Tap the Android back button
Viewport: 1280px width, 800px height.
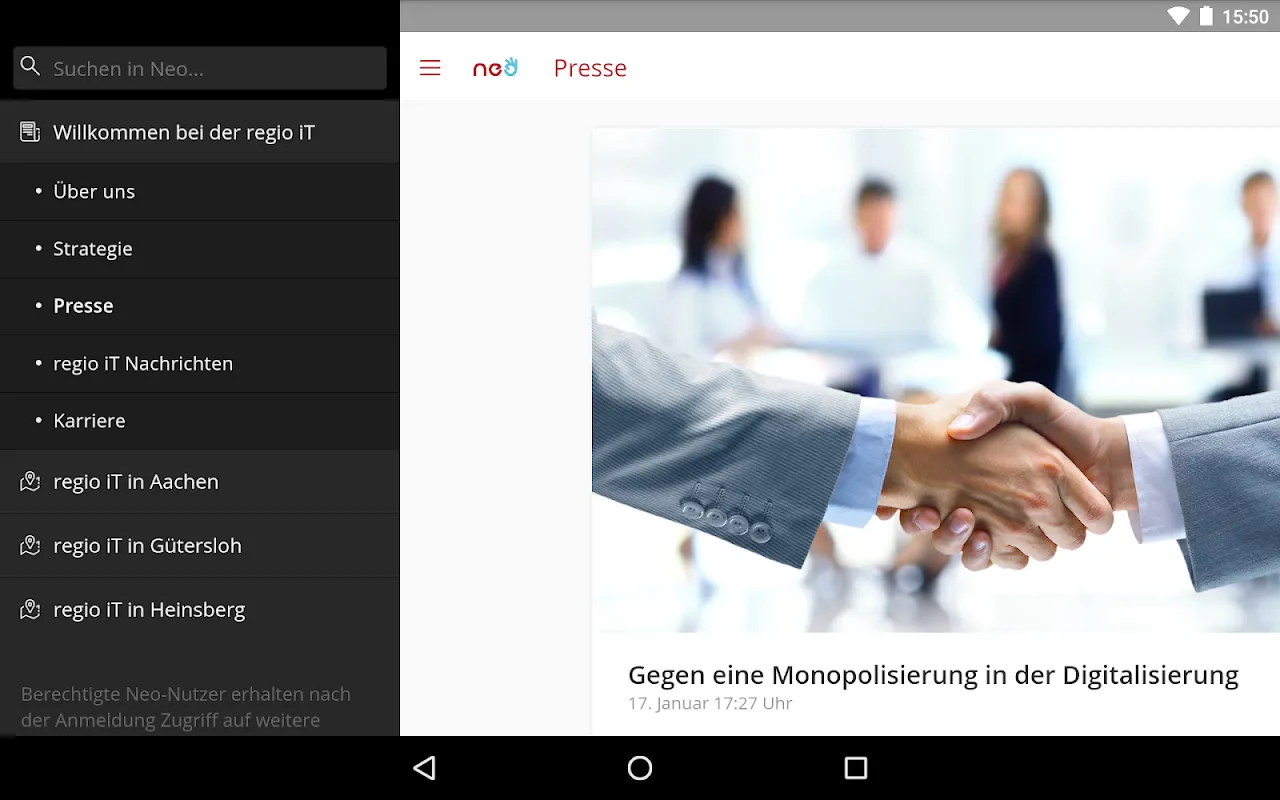click(x=425, y=768)
